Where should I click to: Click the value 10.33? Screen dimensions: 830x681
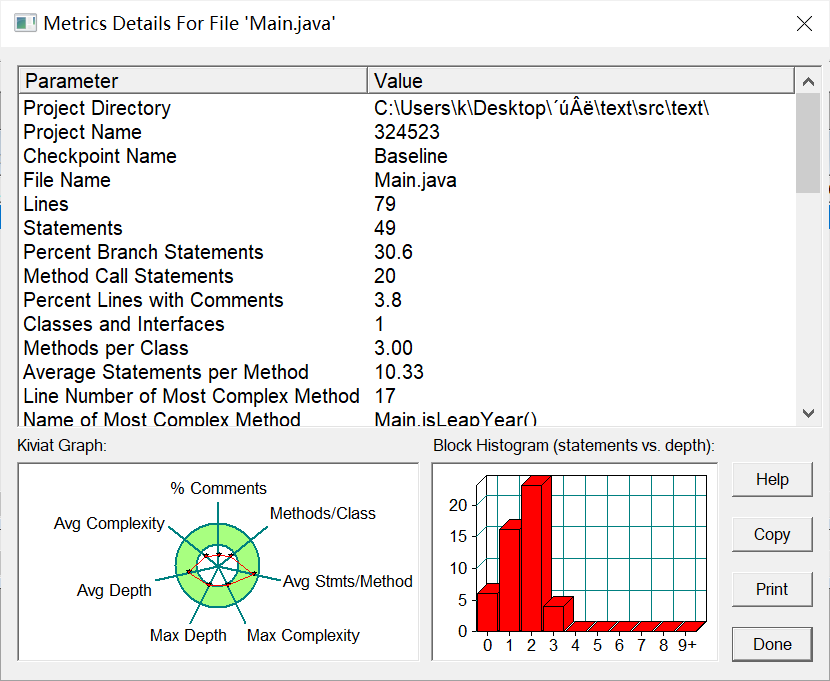coord(399,372)
